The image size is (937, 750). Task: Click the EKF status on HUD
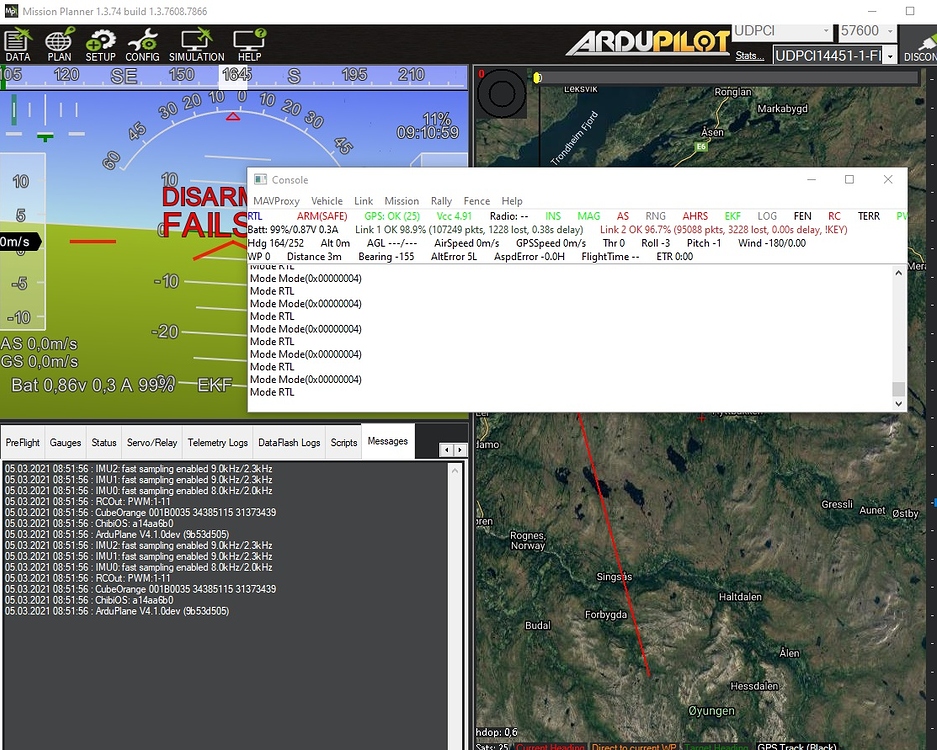(x=215, y=385)
